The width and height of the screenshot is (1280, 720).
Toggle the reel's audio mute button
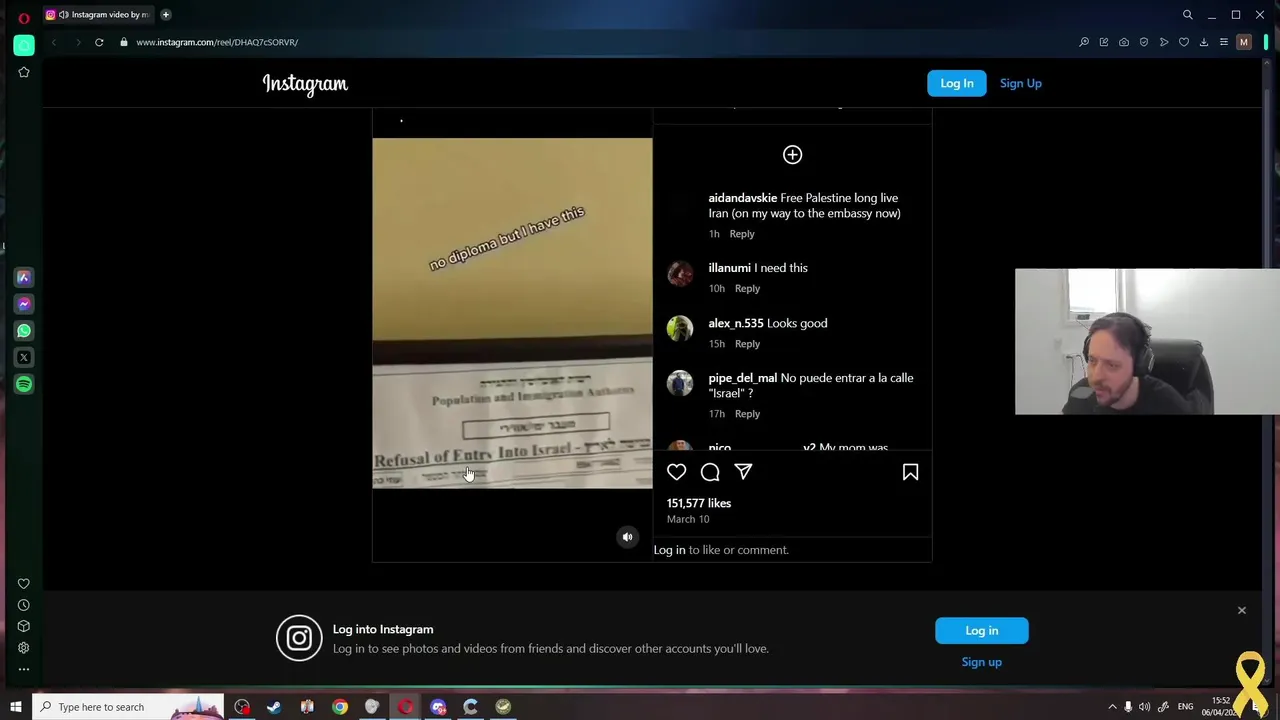[x=628, y=537]
